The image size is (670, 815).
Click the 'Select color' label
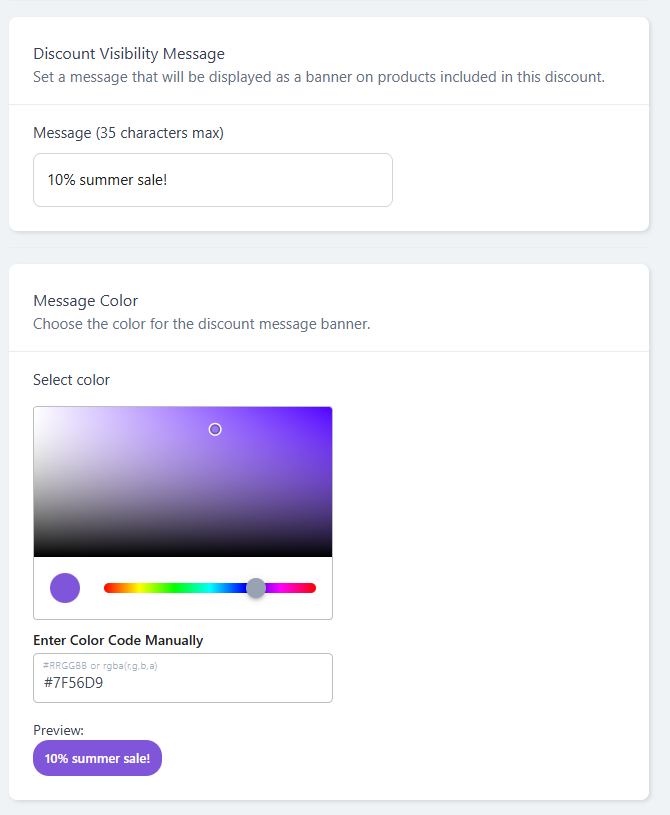pos(71,380)
